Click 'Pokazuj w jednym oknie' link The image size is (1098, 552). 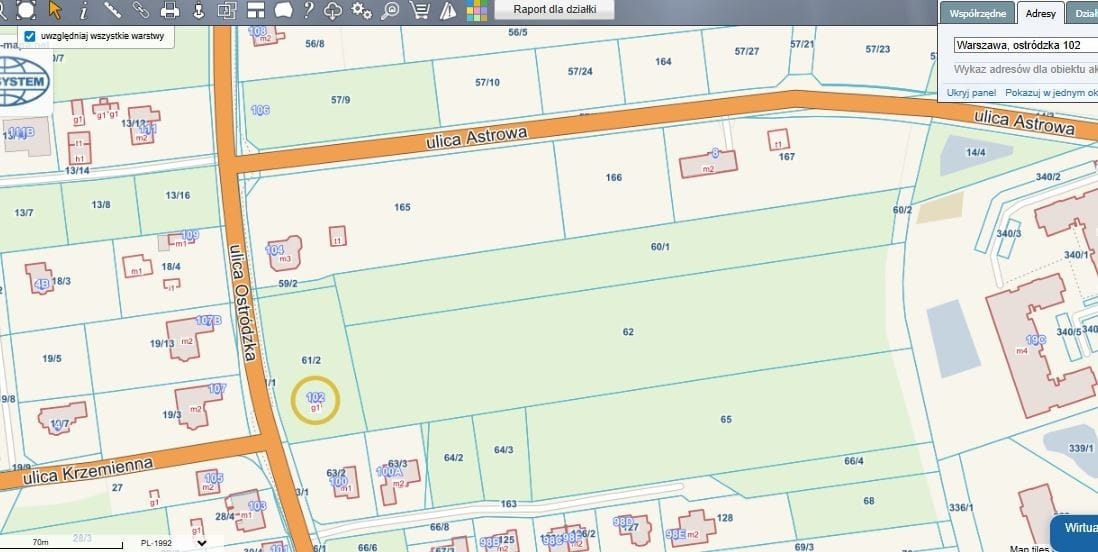(1050, 92)
